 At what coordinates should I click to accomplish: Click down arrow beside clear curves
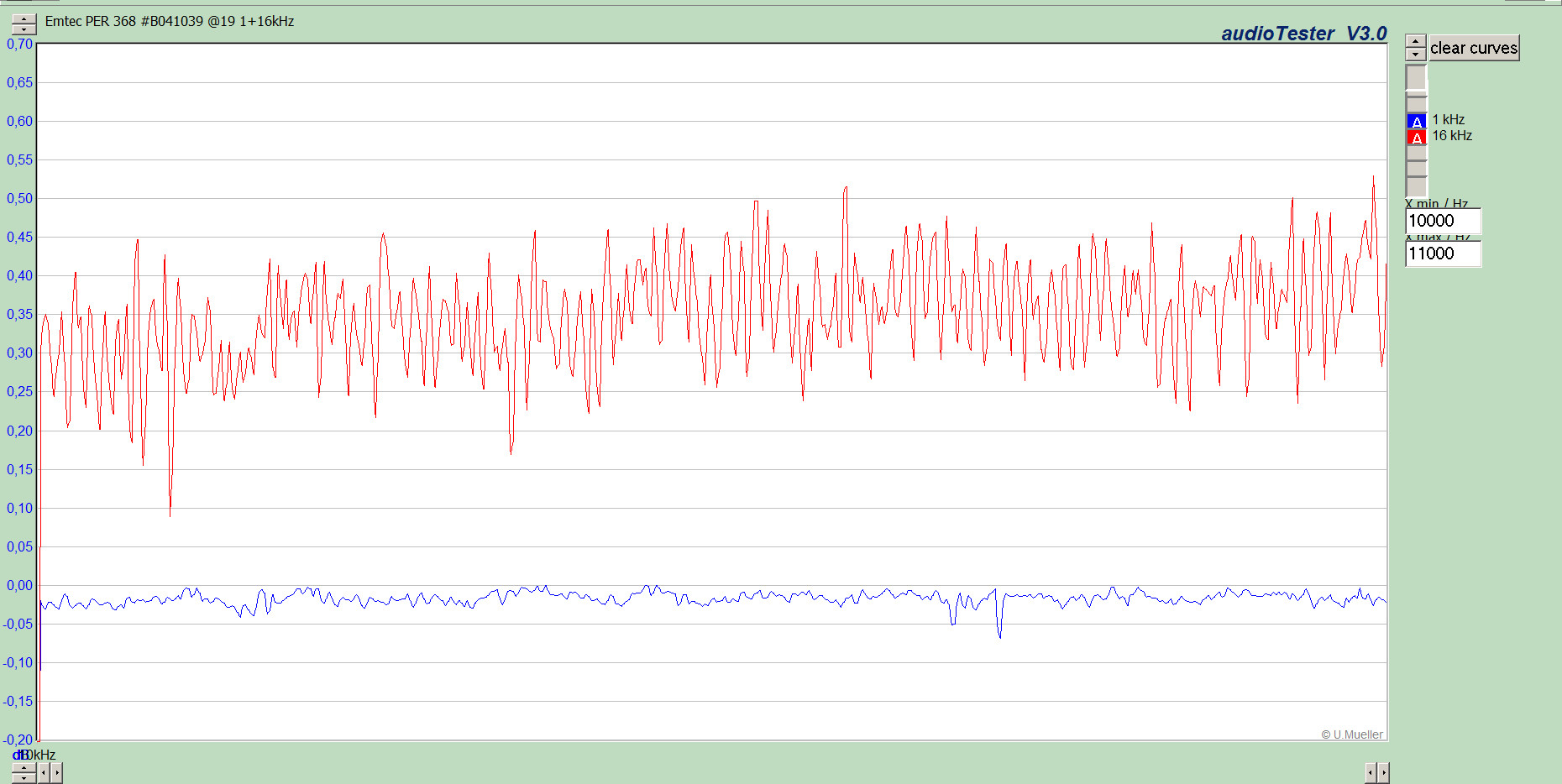[x=1416, y=54]
